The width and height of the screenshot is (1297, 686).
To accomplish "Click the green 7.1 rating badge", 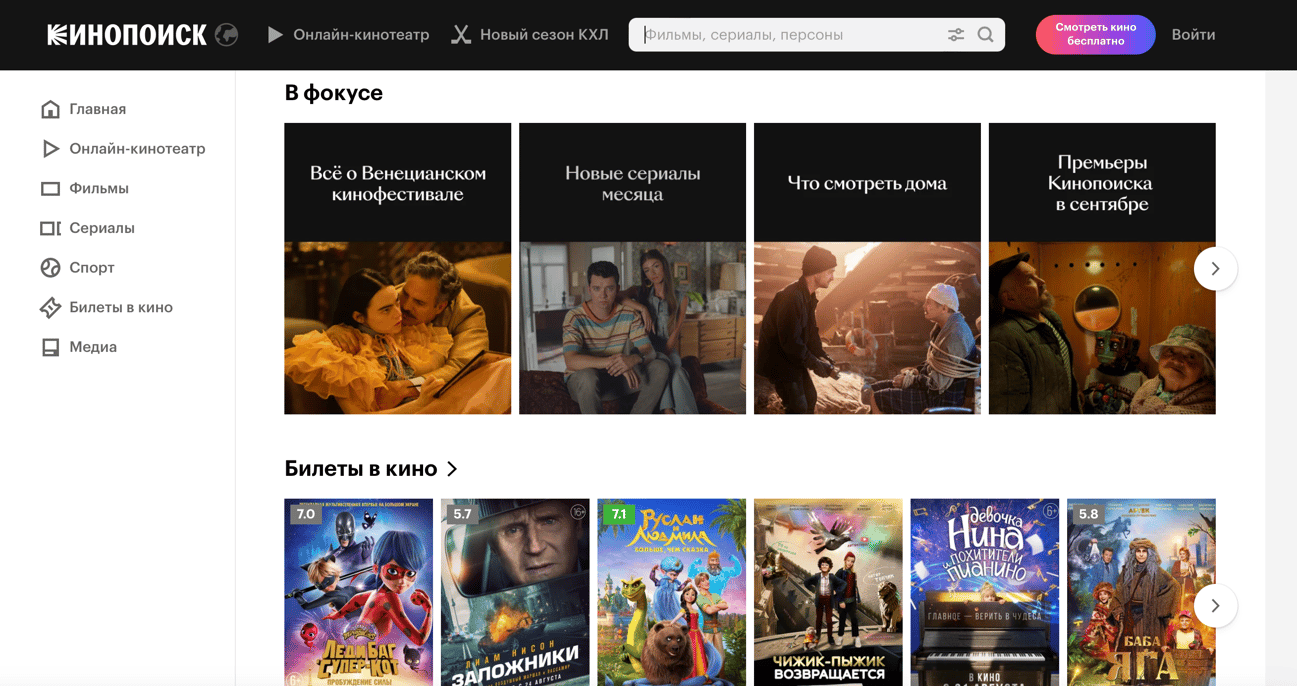I will [x=618, y=514].
